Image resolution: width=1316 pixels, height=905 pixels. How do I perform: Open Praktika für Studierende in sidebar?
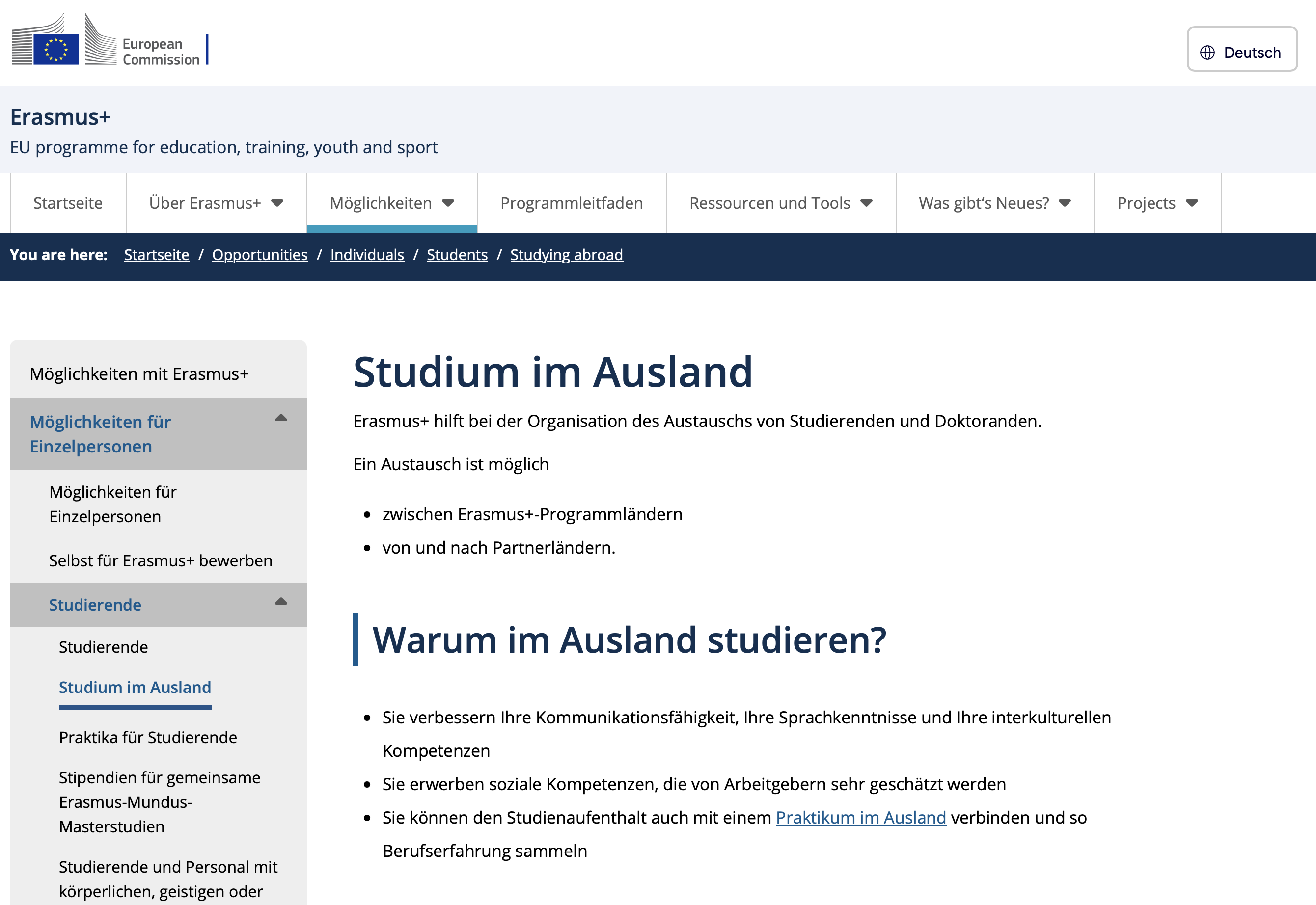(x=148, y=737)
